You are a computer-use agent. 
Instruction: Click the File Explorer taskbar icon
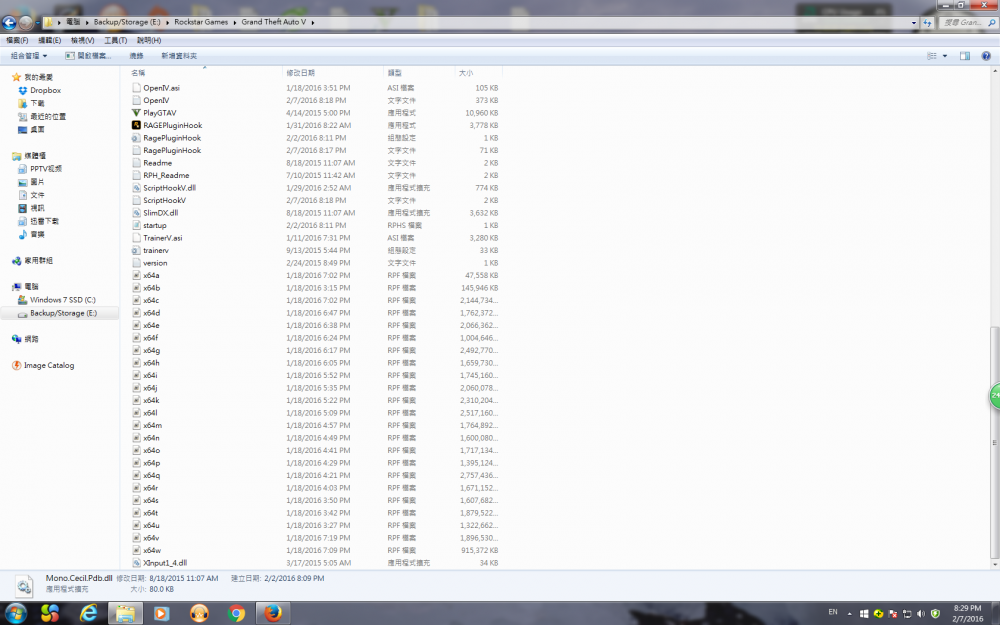tap(125, 614)
